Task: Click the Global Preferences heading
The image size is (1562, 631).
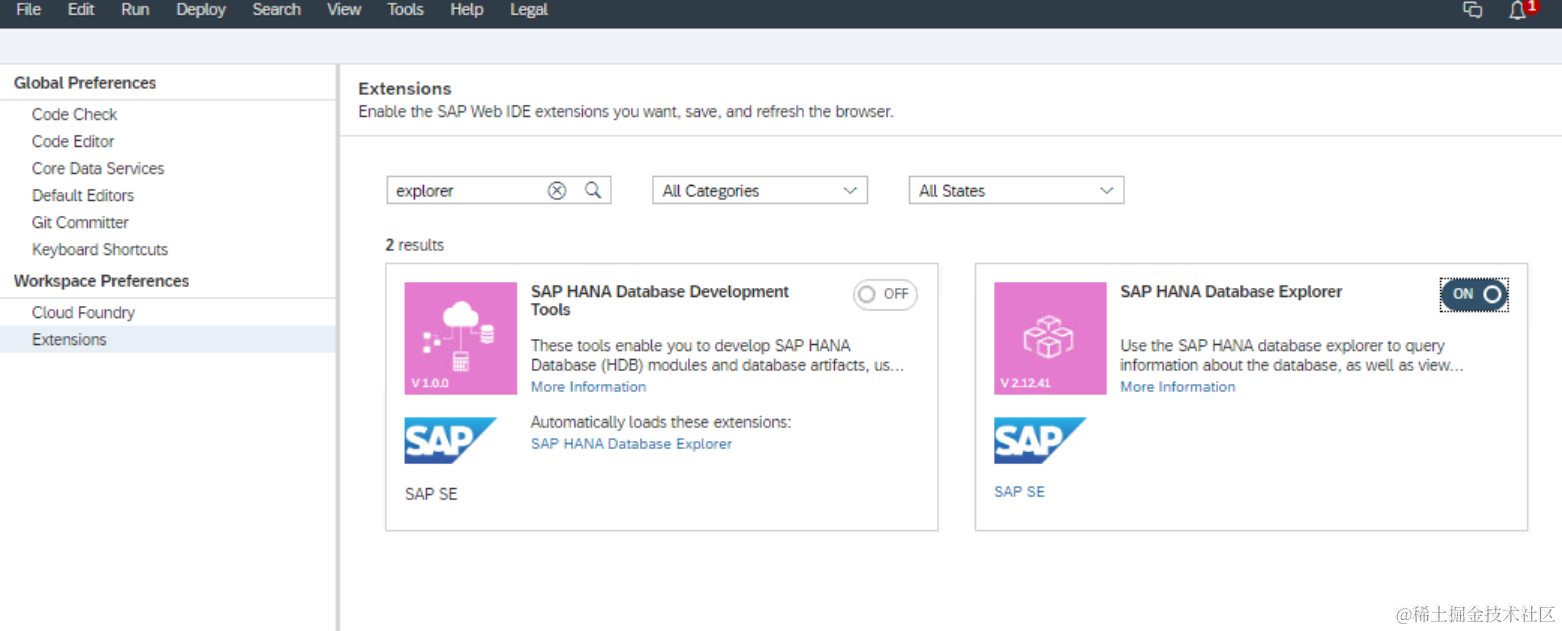Action: [x=85, y=83]
